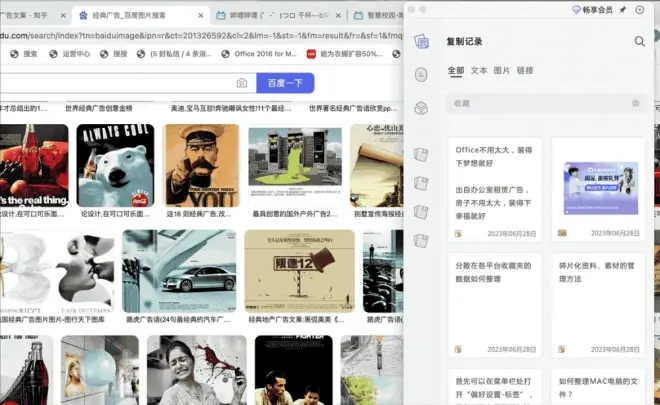
Task: Select the 如何整理MAC电脑的文件 card
Action: (598, 387)
